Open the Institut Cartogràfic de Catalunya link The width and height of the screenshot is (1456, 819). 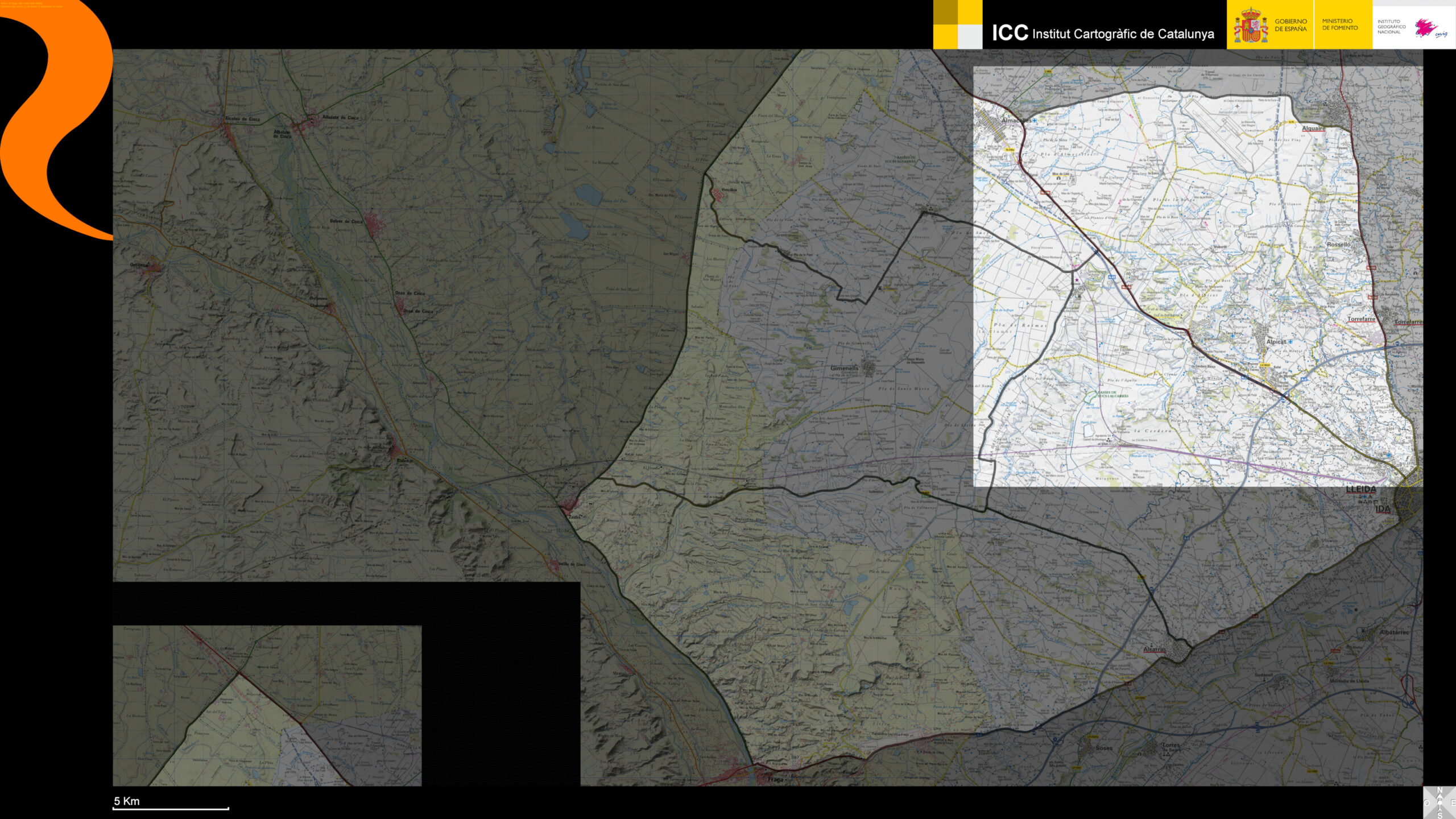[x=1103, y=34]
